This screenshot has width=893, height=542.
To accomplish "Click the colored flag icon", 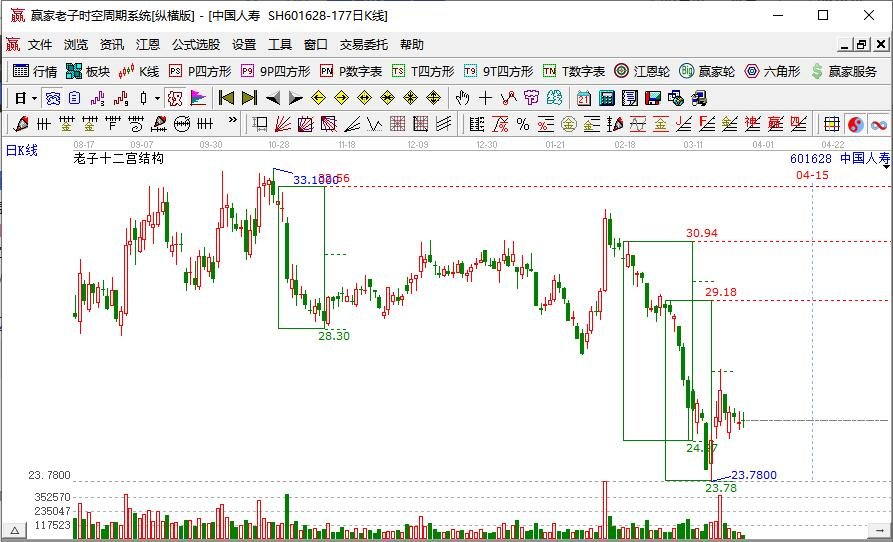I will (x=198, y=98).
